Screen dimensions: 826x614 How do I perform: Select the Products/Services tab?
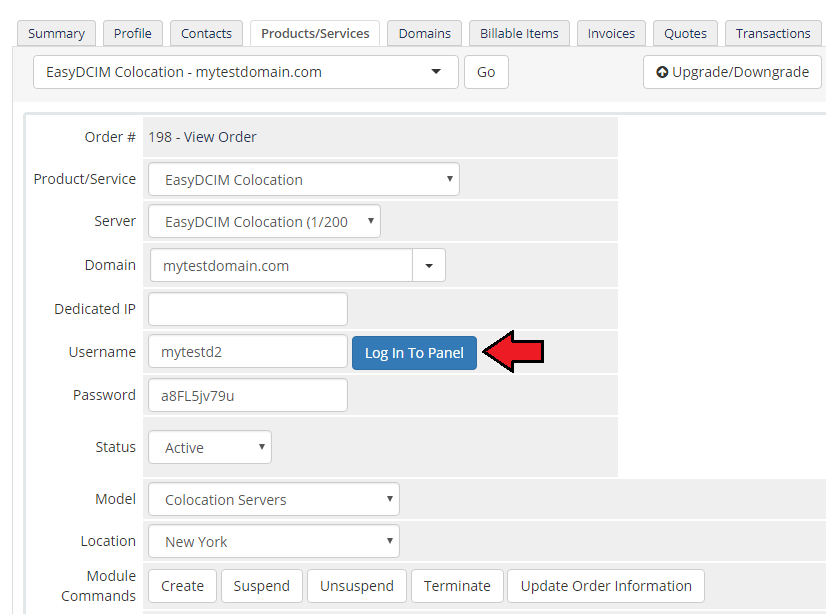point(315,33)
